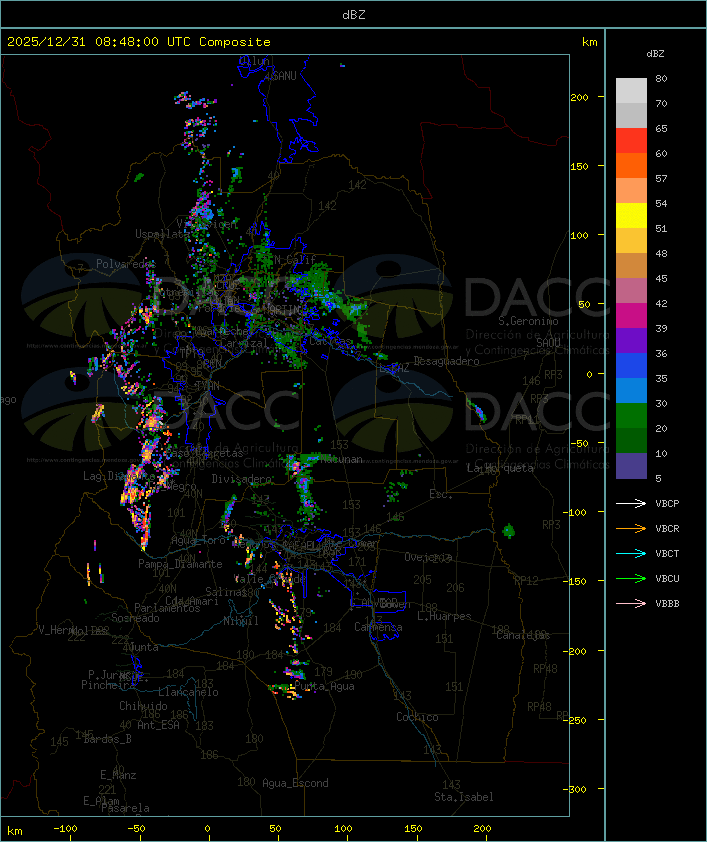This screenshot has width=707, height=842.
Task: Click the 150 tick on the bottom axis
Action: 413,829
